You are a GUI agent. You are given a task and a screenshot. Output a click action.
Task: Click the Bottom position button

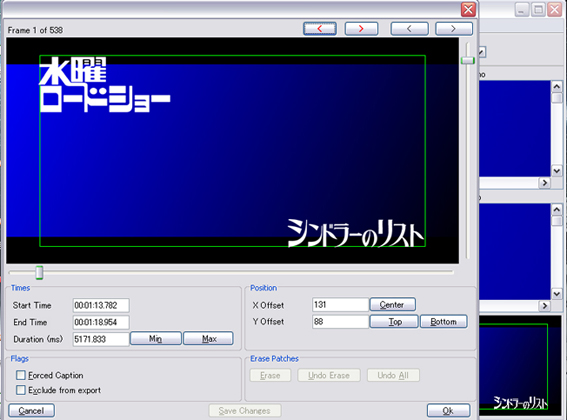pyautogui.click(x=444, y=322)
